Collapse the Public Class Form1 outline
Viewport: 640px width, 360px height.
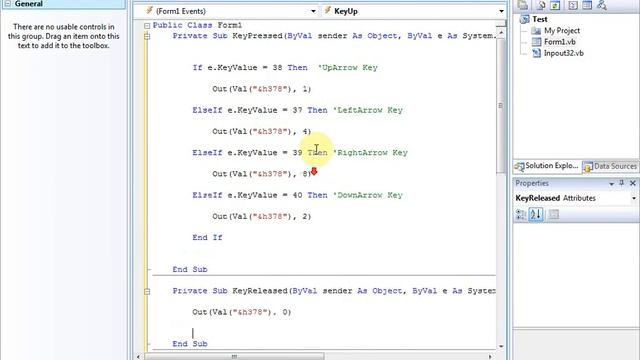(147, 26)
